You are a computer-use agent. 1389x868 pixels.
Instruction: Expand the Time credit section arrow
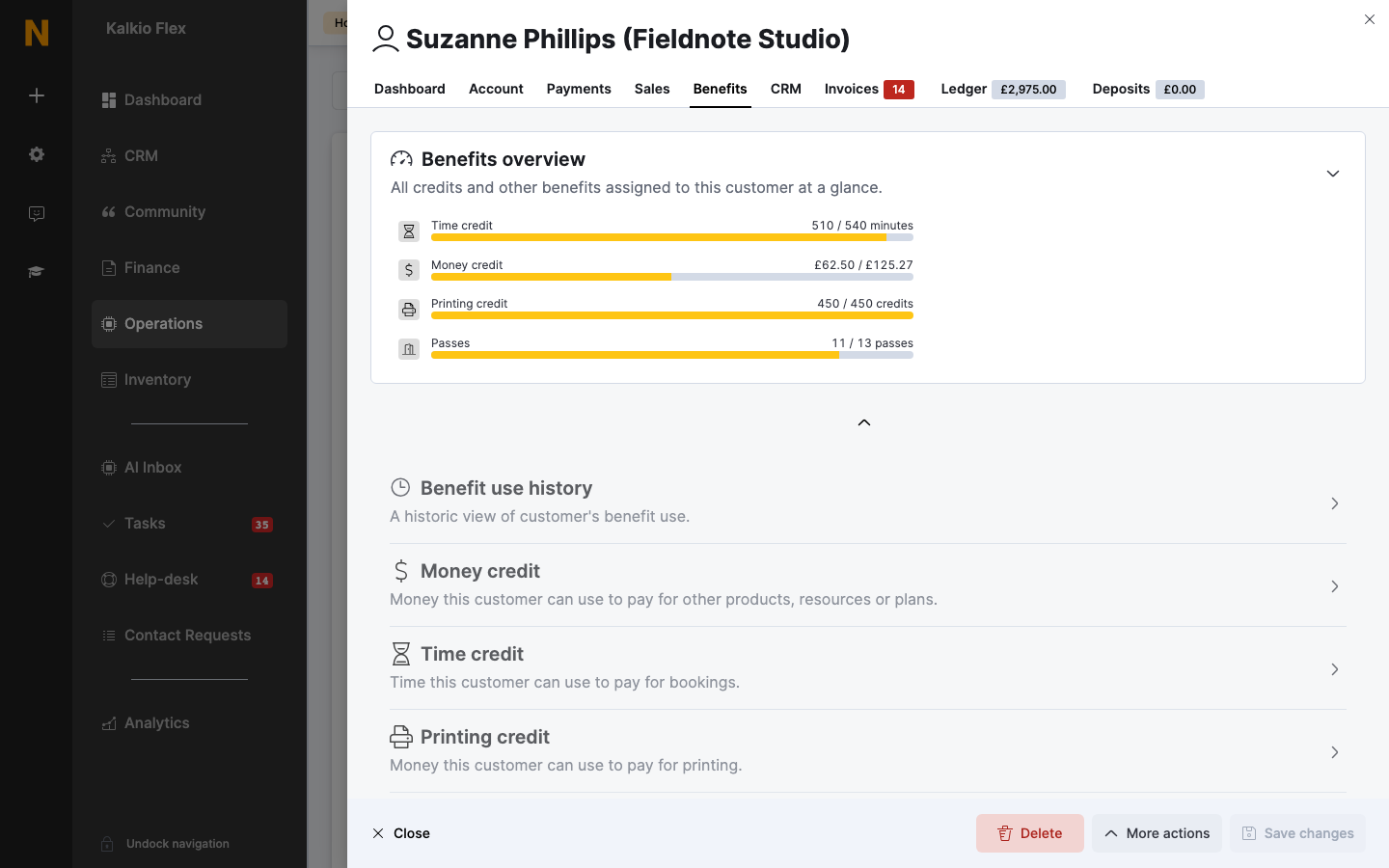coord(1335,669)
